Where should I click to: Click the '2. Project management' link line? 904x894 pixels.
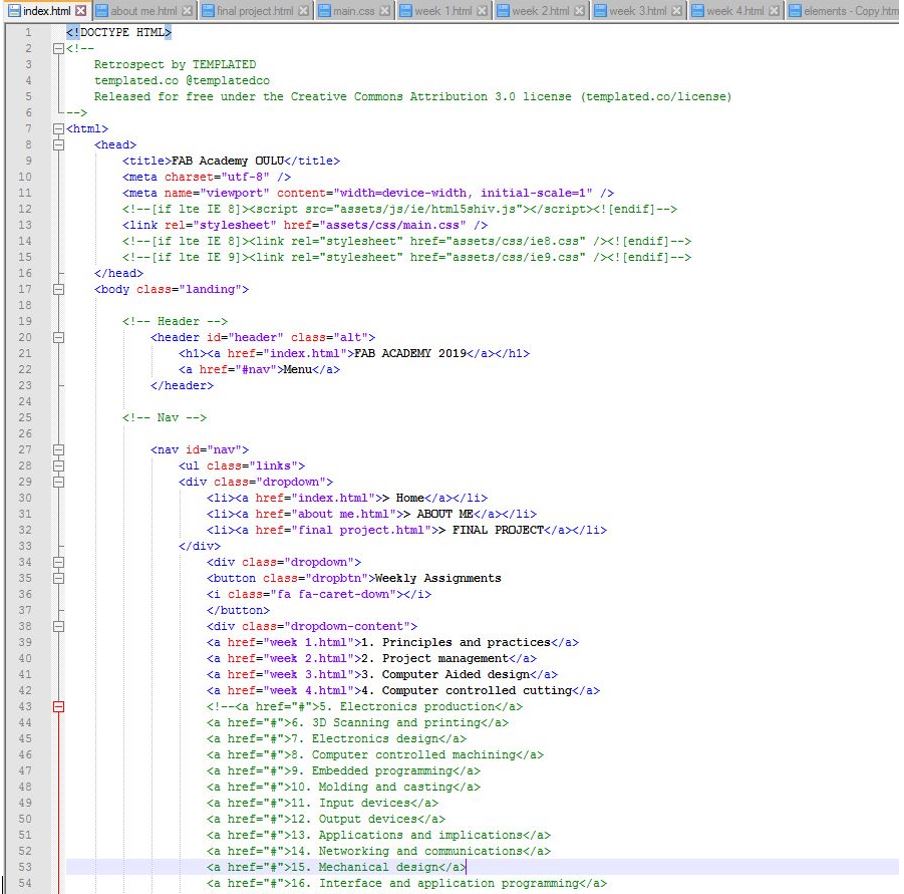tap(372, 658)
